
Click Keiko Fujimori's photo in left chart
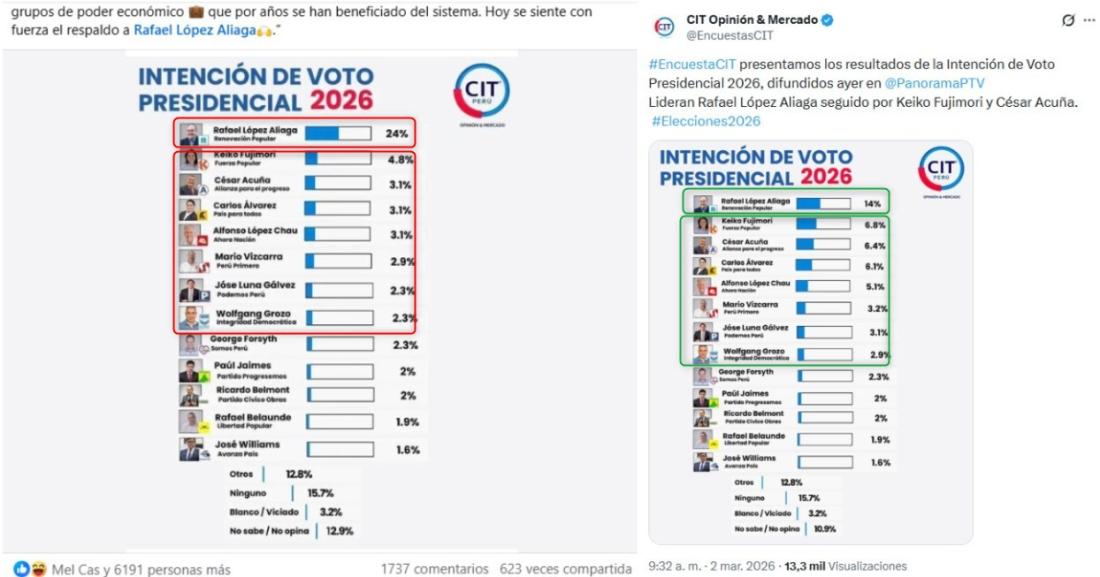coord(188,160)
